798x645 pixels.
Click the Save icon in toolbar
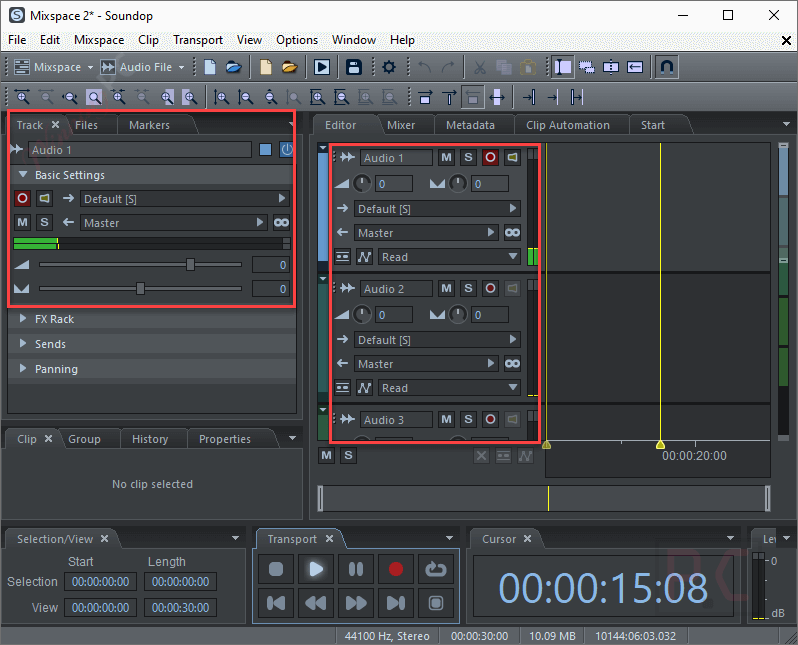(354, 67)
